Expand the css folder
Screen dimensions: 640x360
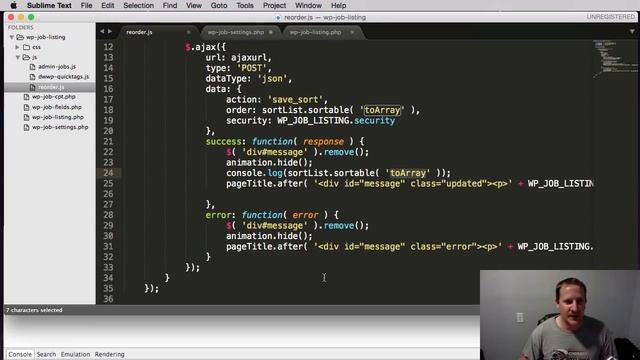click(x=18, y=47)
